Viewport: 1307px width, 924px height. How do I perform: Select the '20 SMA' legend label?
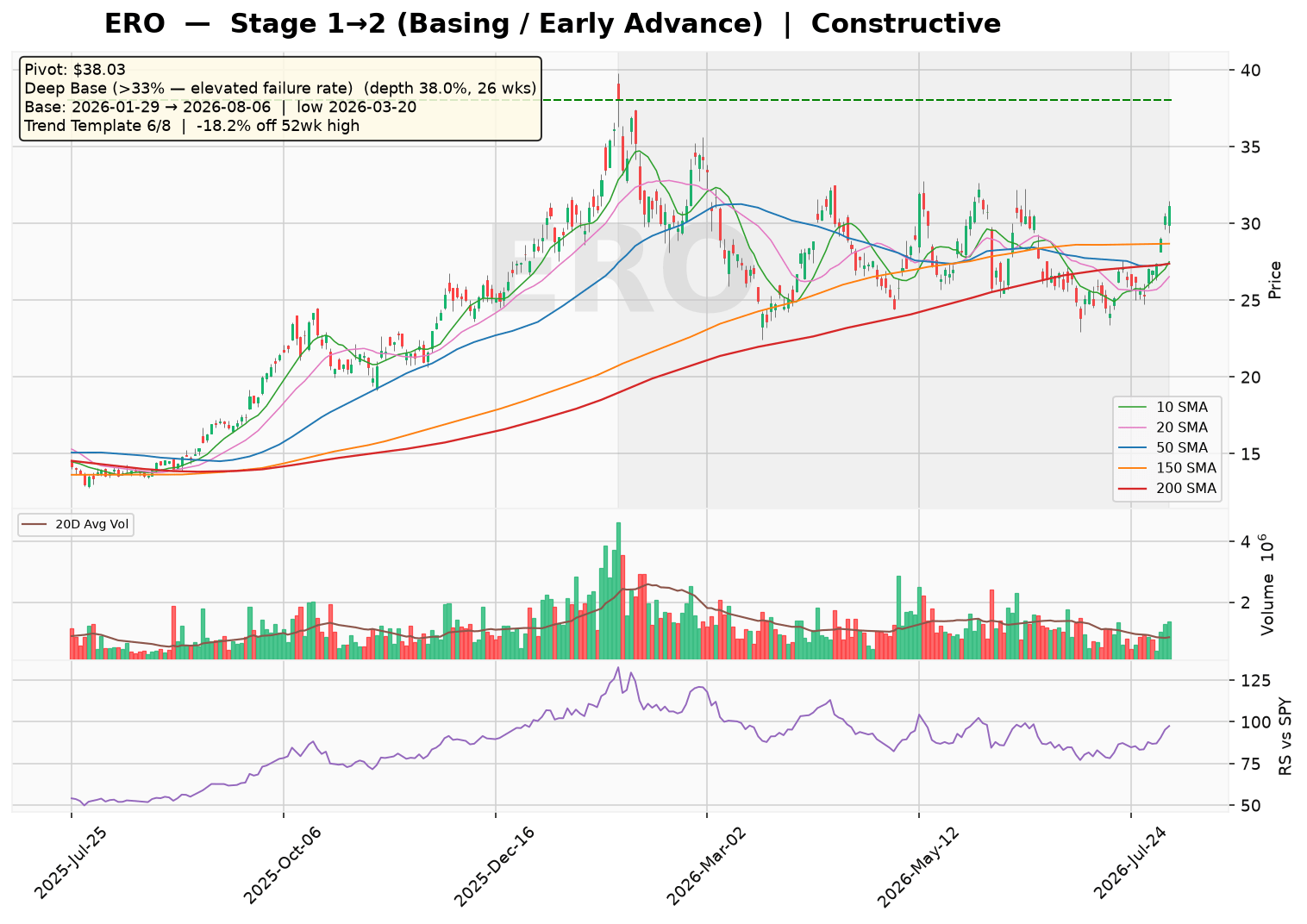coord(1182,428)
